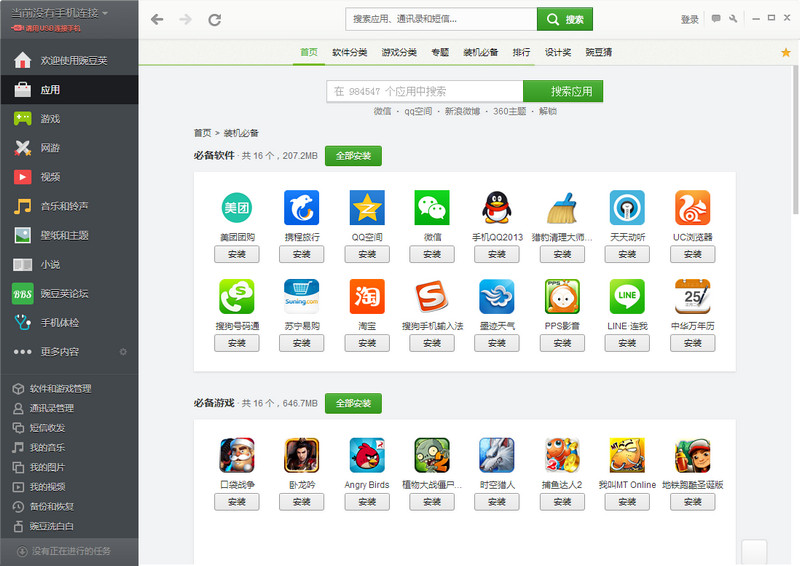Click the 携程旅行 dolphin app icon
This screenshot has width=800, height=566.
(302, 208)
